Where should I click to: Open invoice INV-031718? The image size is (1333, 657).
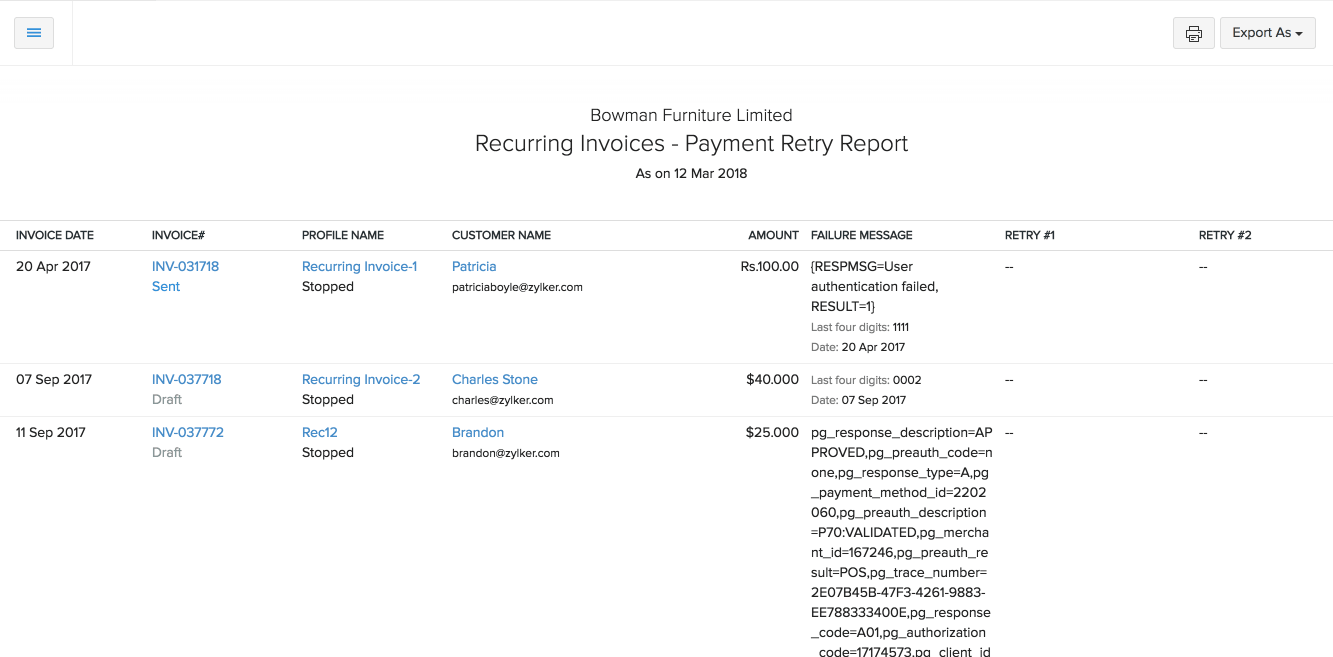coord(185,266)
